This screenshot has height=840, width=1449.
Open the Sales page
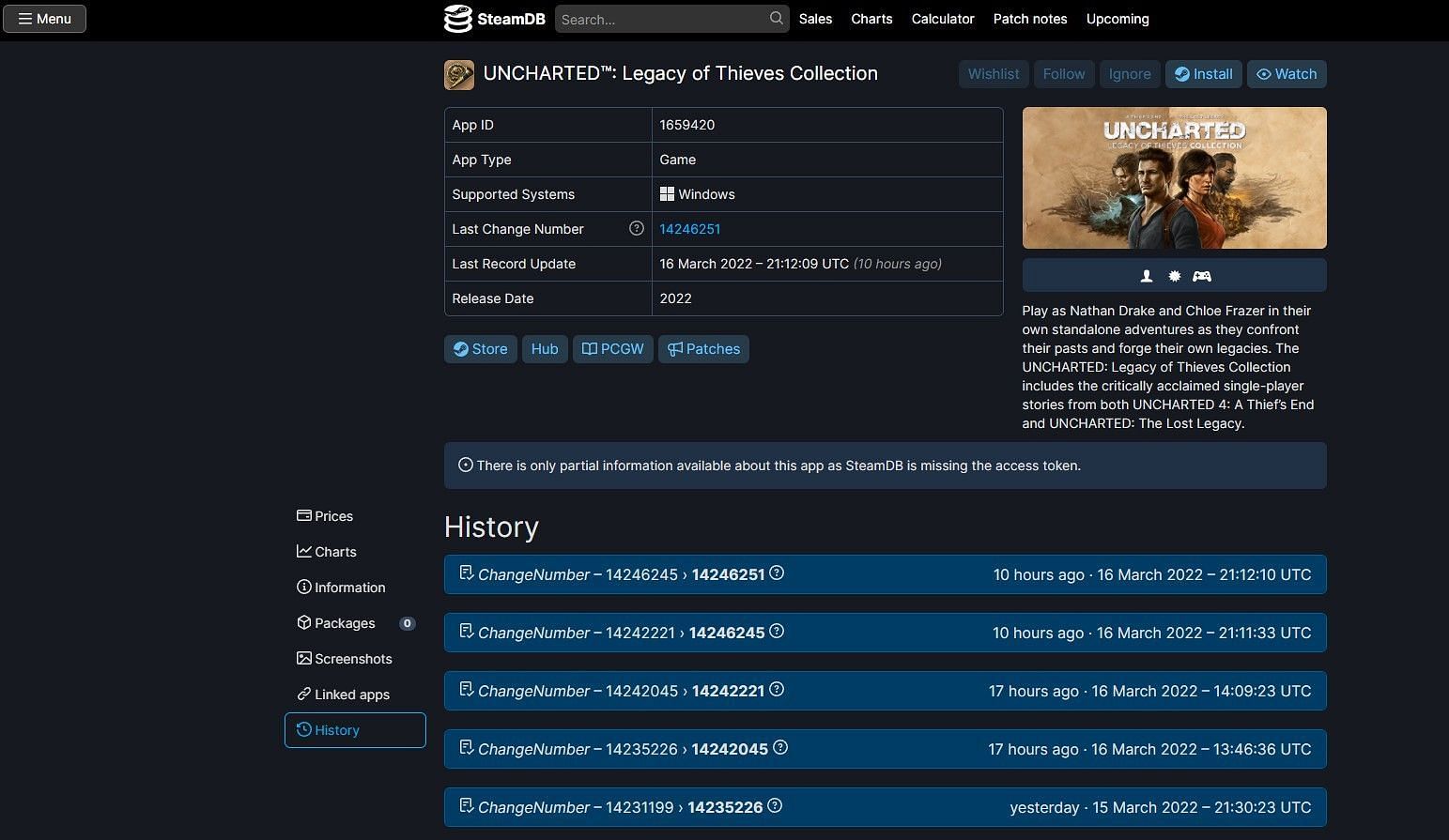815,19
